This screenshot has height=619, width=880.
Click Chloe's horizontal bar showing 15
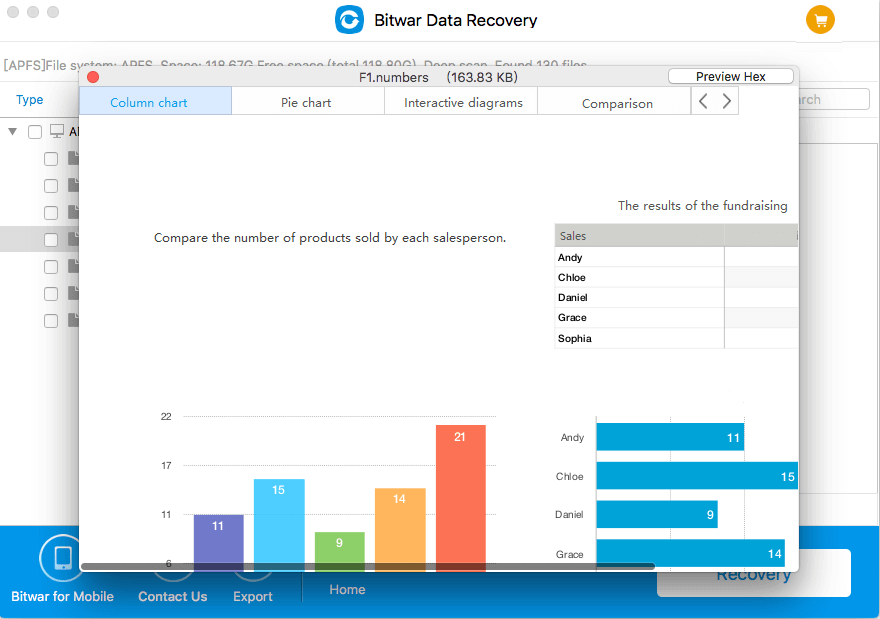tap(697, 476)
